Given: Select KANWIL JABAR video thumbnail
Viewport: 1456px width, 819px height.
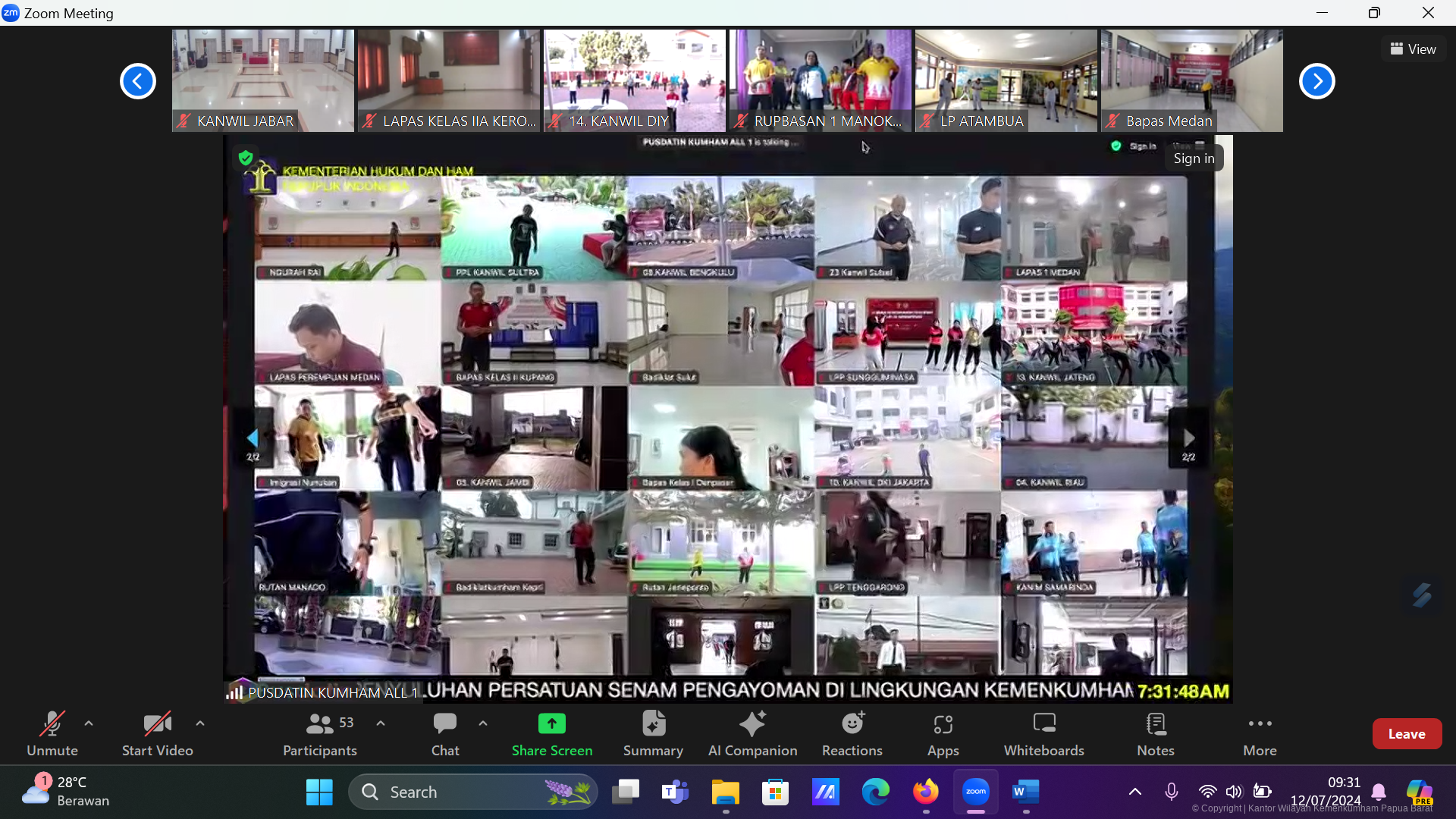Looking at the screenshot, I should [x=263, y=80].
